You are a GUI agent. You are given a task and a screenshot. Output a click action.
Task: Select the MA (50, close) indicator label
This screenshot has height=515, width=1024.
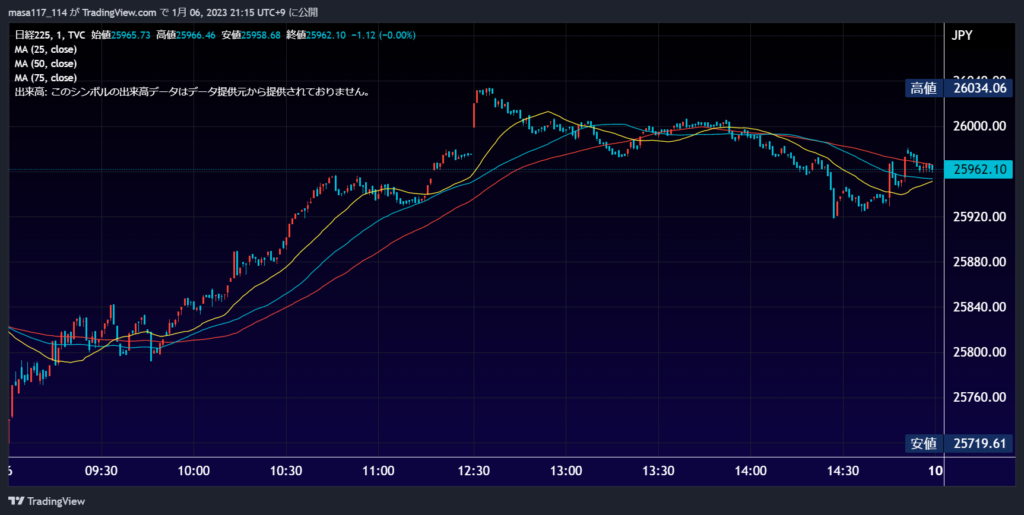(x=46, y=64)
